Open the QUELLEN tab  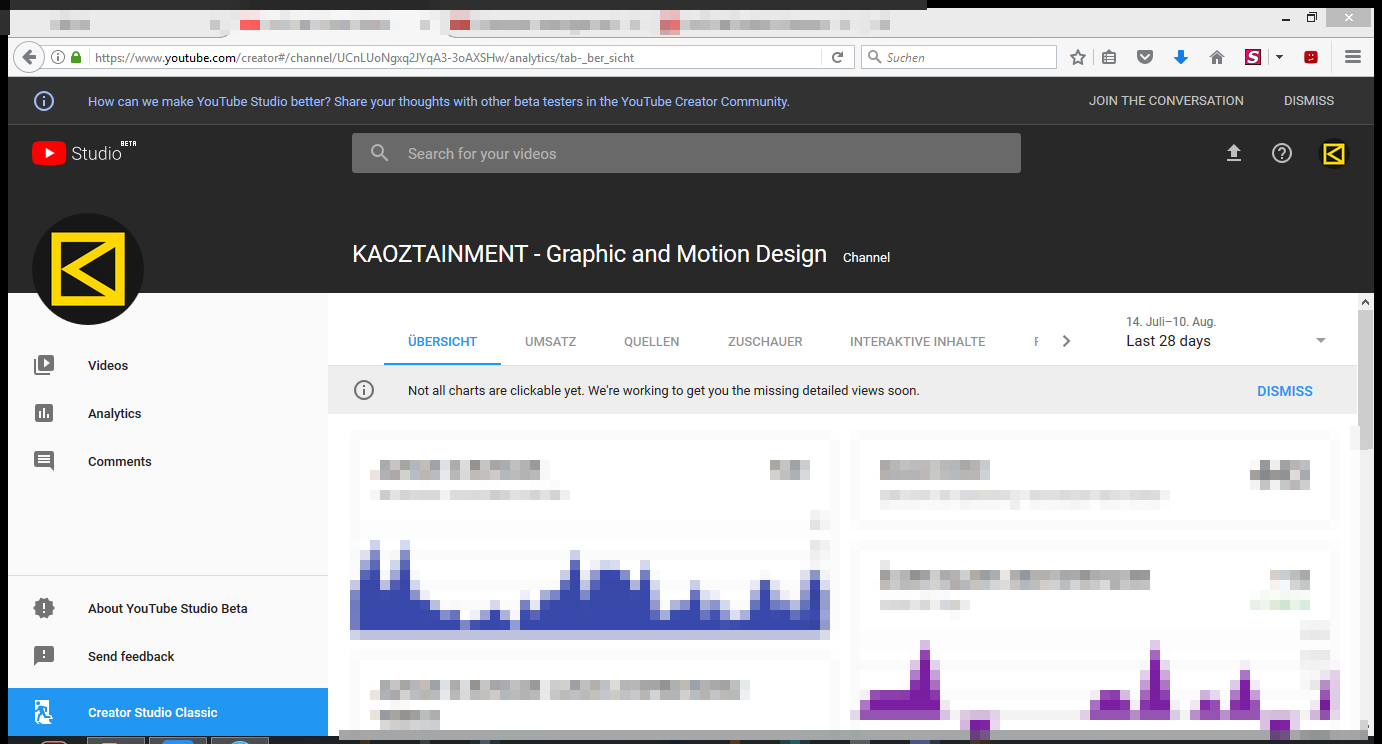(651, 342)
